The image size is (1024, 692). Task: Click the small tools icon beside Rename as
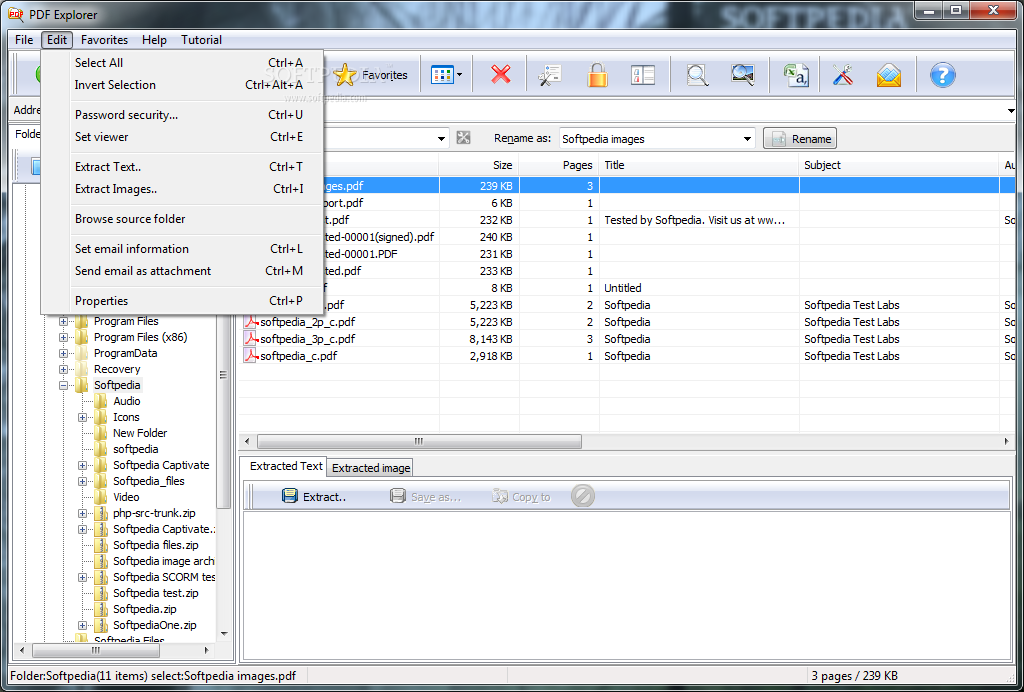pyautogui.click(x=464, y=138)
